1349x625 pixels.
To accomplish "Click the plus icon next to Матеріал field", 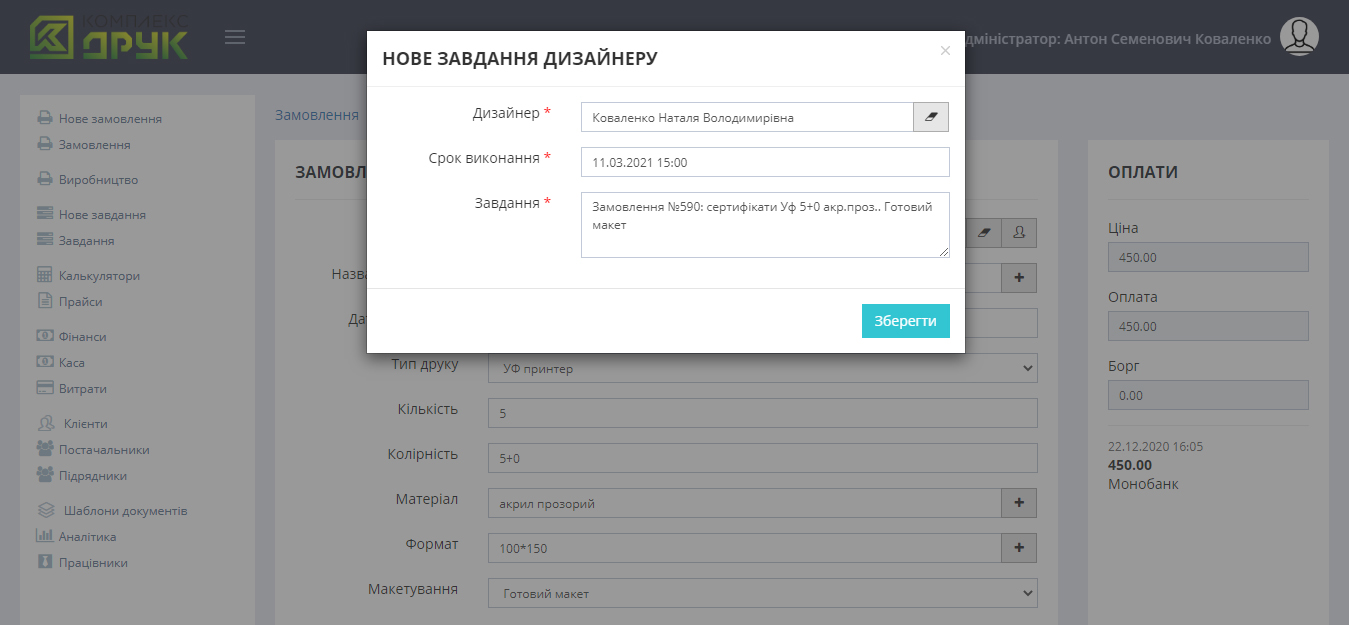I will (1018, 503).
